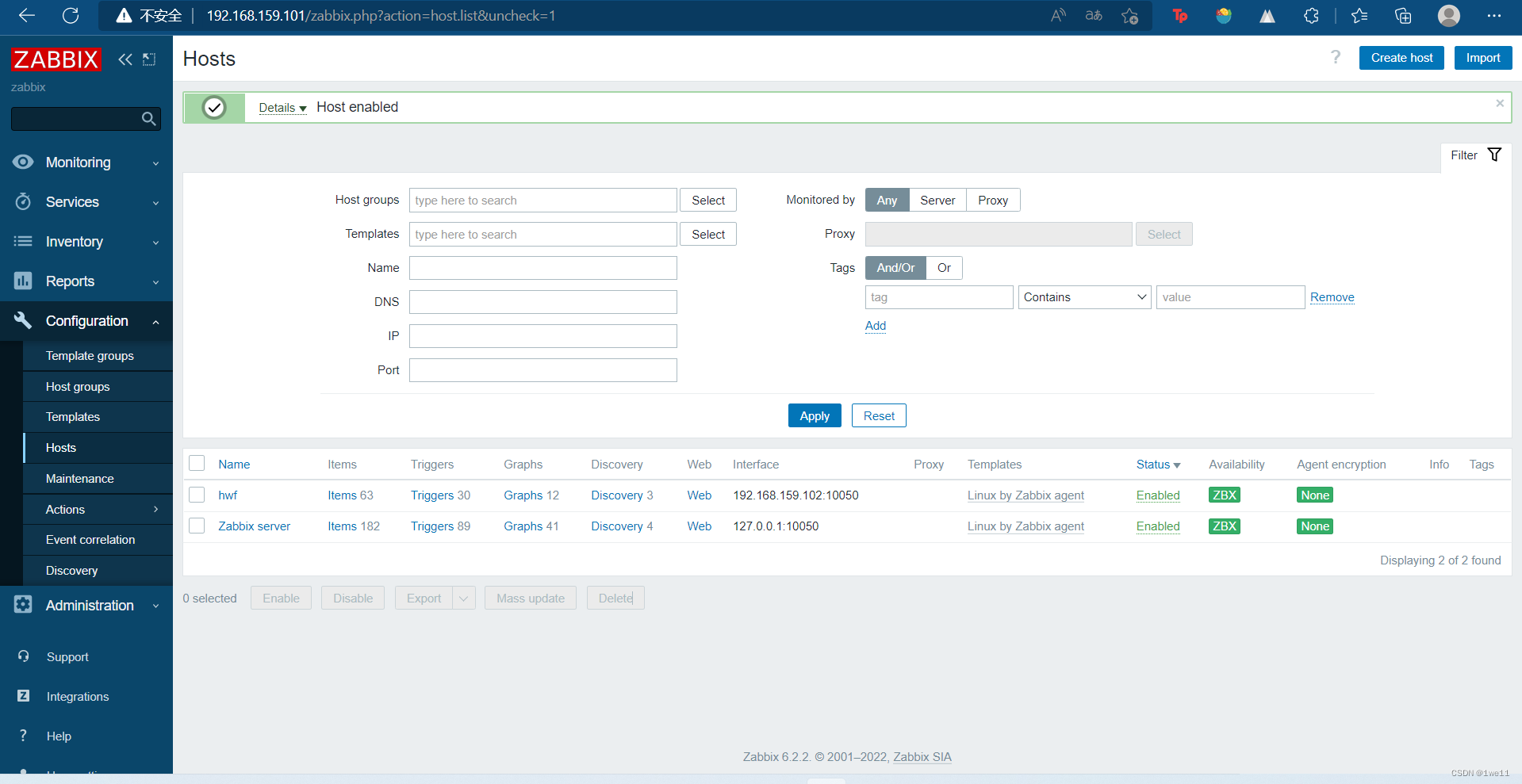Click the ZABBIX logo

coord(56,59)
